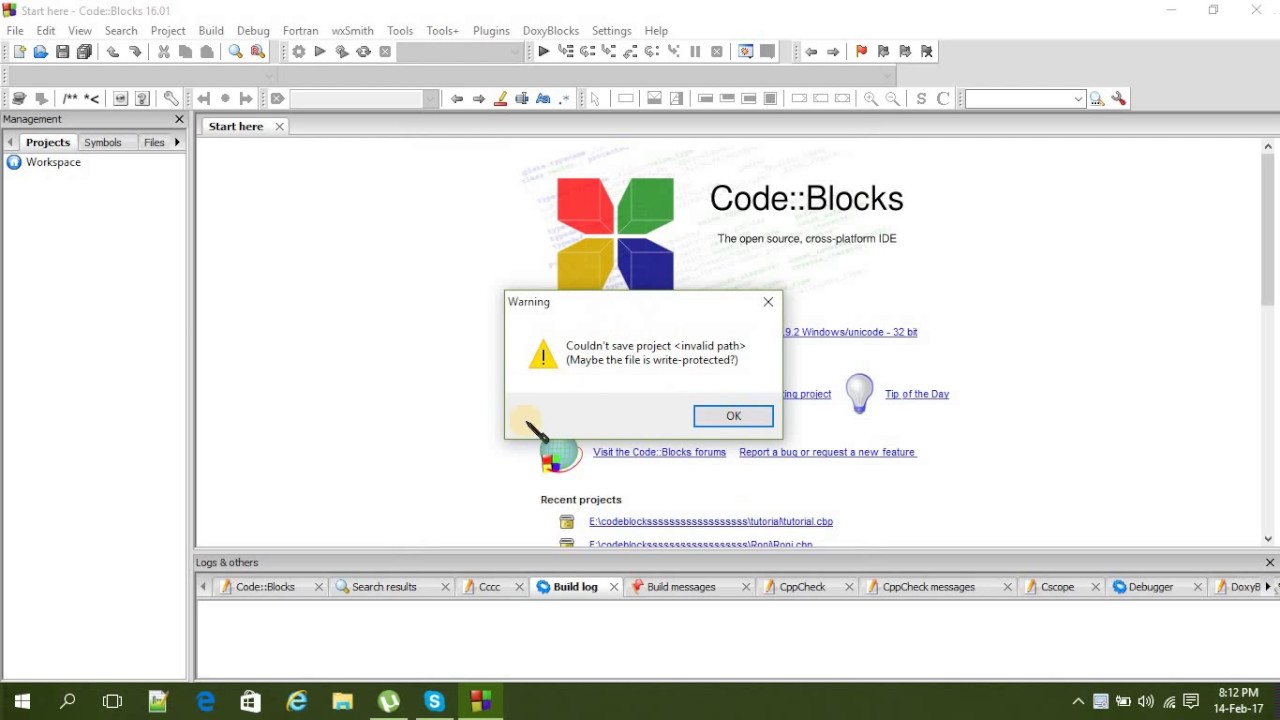Open File Explorer from the taskbar
Viewport: 1280px width, 720px height.
pos(342,702)
